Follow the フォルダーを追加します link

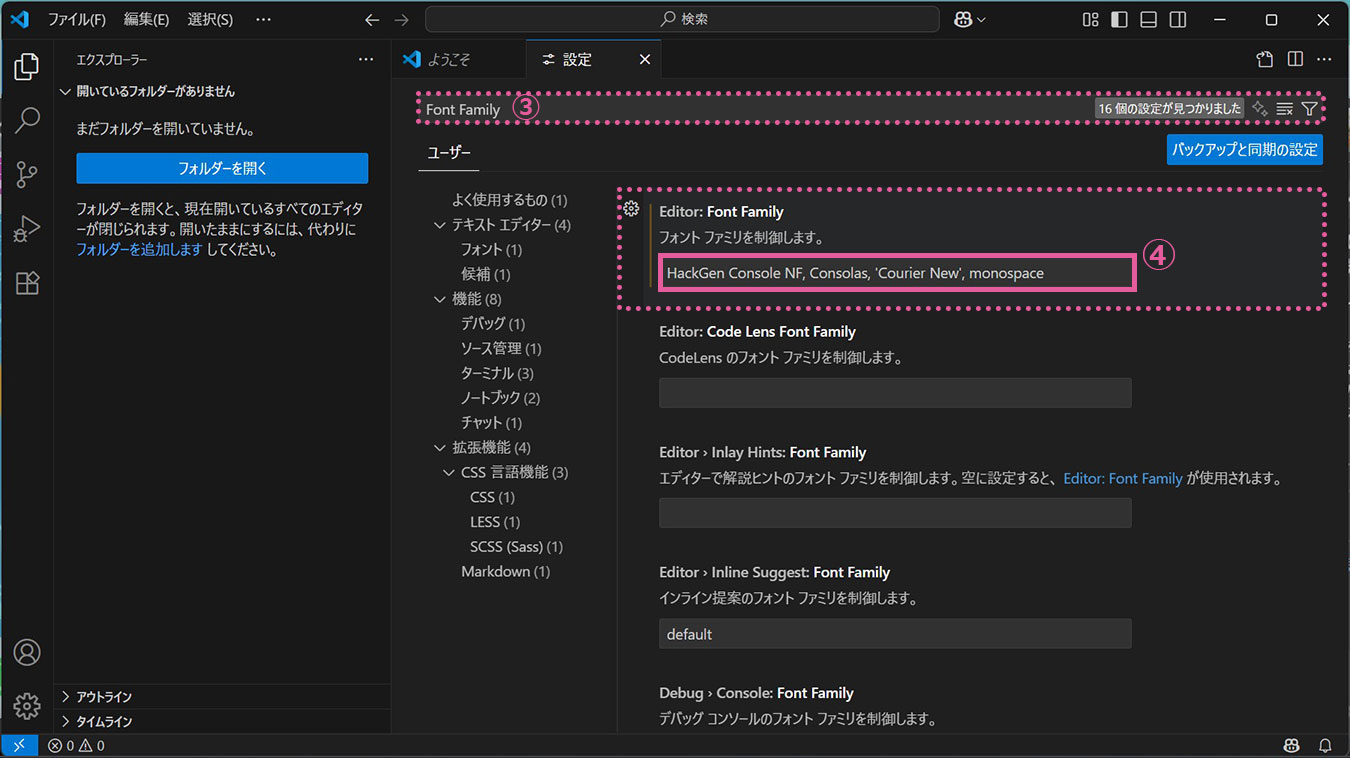coord(139,250)
